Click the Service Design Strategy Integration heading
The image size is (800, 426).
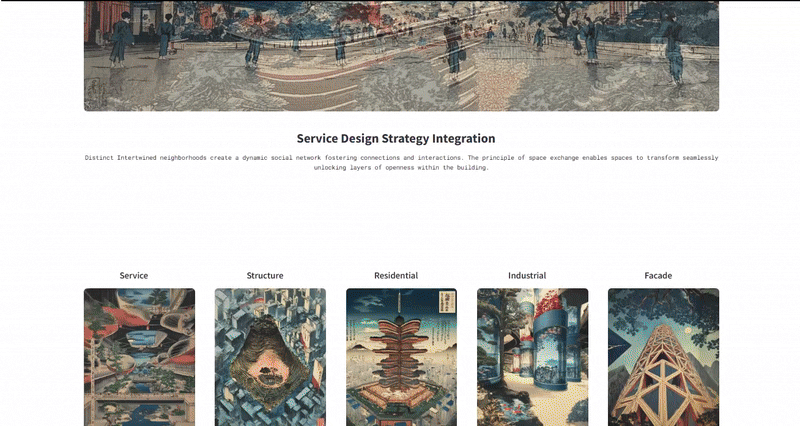coord(396,138)
